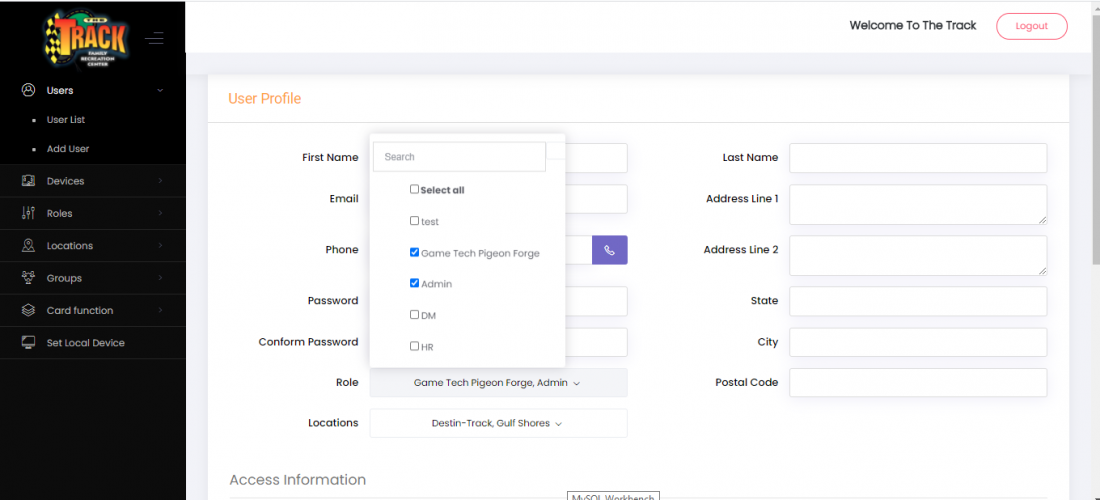The width and height of the screenshot is (1100, 500).
Task: Uncheck the Admin role checkbox
Action: [x=414, y=283]
